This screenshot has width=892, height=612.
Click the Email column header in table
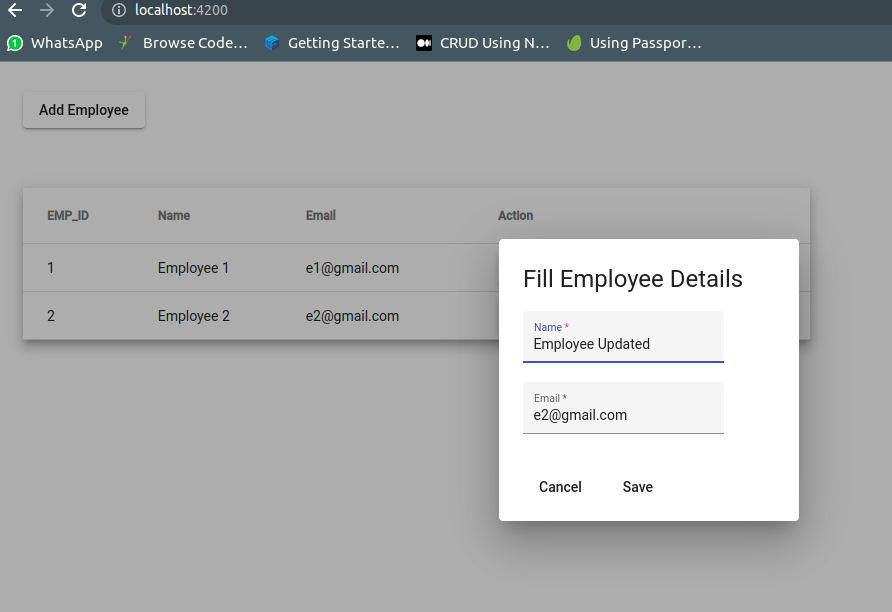point(321,216)
